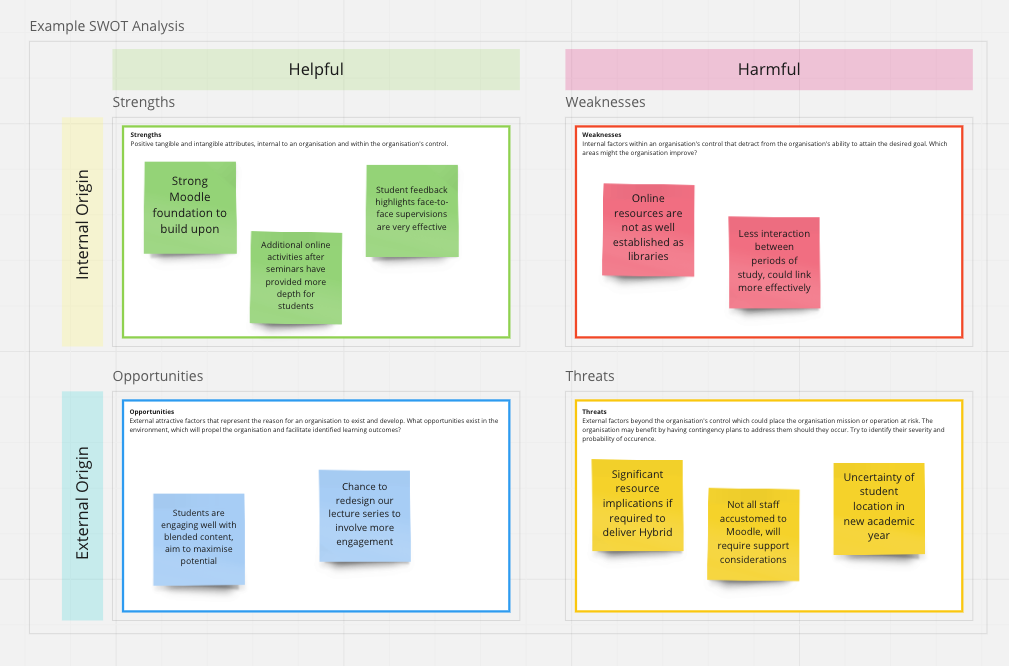1009x666 pixels.
Task: Click the 'Additional online activities after seminars' sticky note
Action: point(296,276)
